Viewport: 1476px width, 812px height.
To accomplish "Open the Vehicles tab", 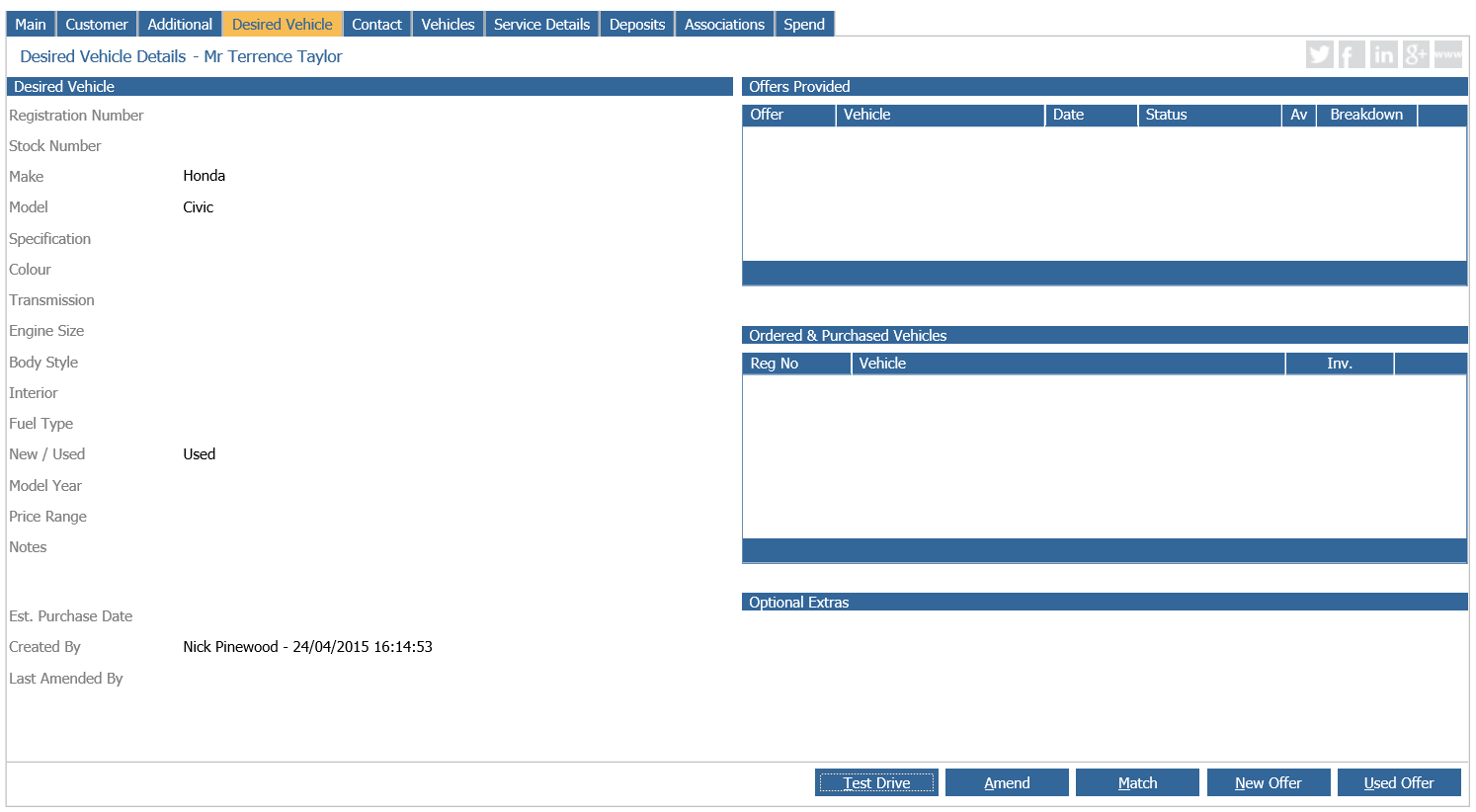I will 448,24.
